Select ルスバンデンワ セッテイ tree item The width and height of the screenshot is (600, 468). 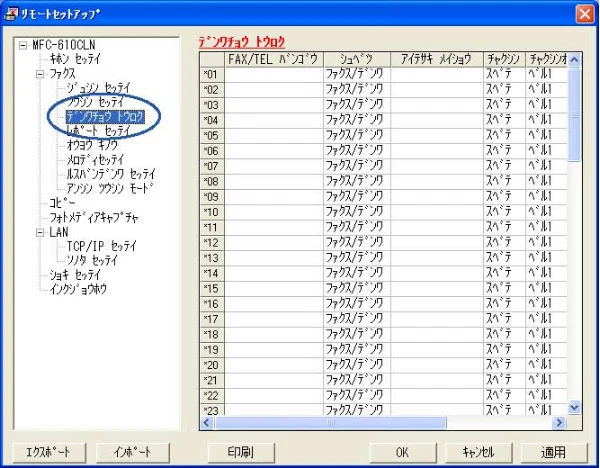pyautogui.click(x=111, y=174)
